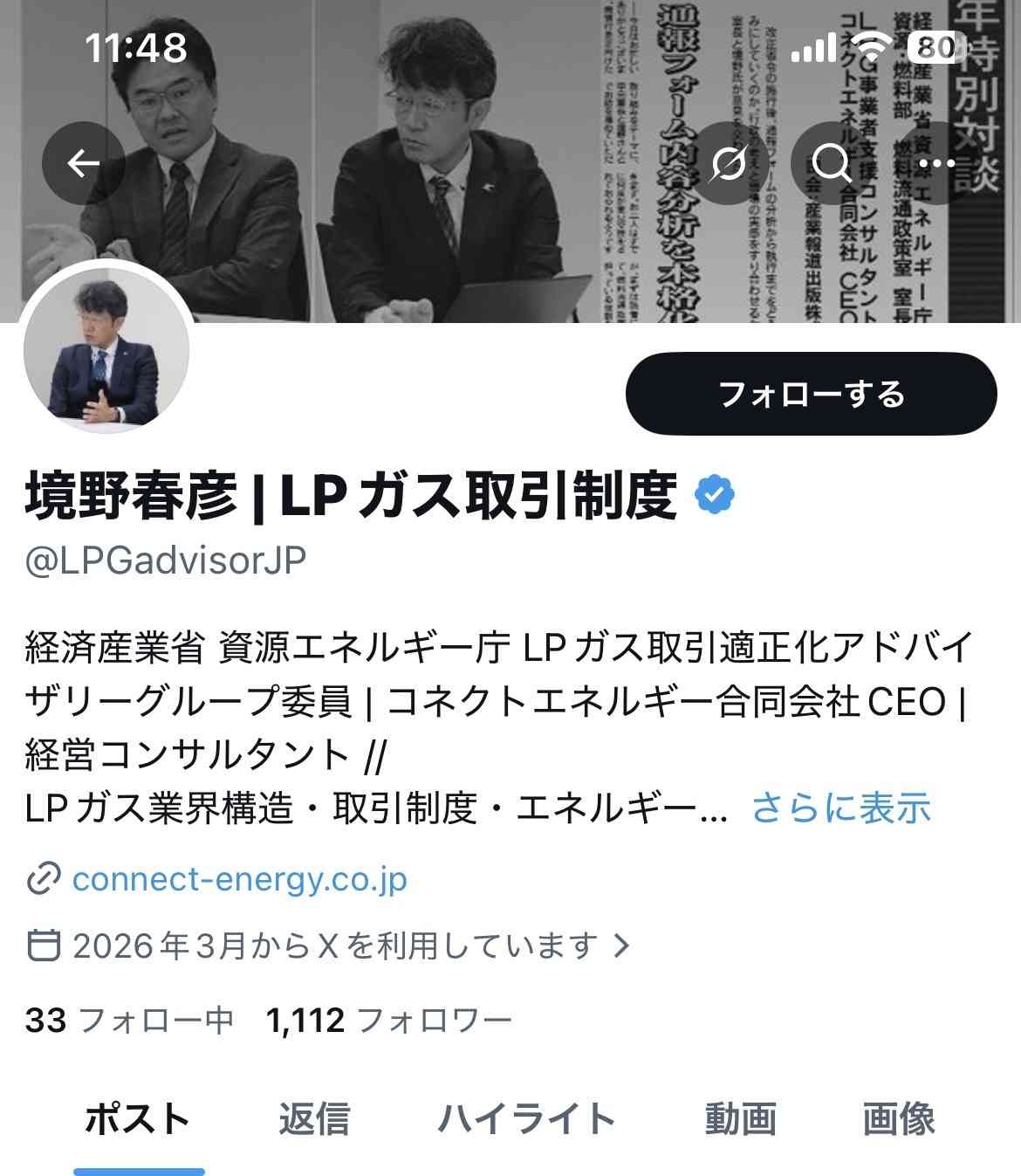This screenshot has height=1176, width=1021.
Task: Tap the battery indicator in status bar
Action: click(936, 47)
